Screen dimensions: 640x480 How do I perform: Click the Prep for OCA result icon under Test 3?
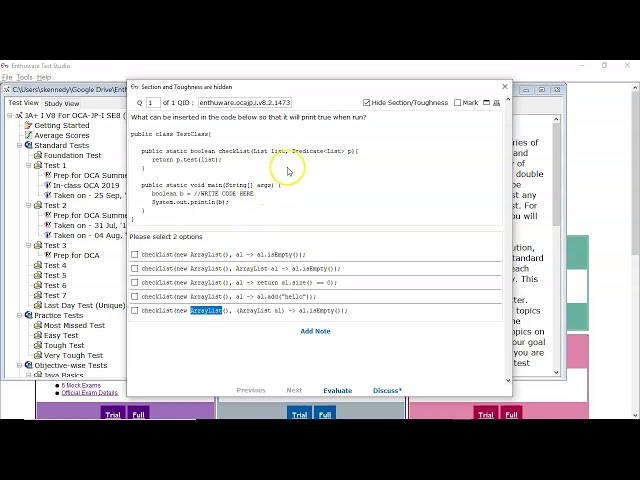coord(48,255)
